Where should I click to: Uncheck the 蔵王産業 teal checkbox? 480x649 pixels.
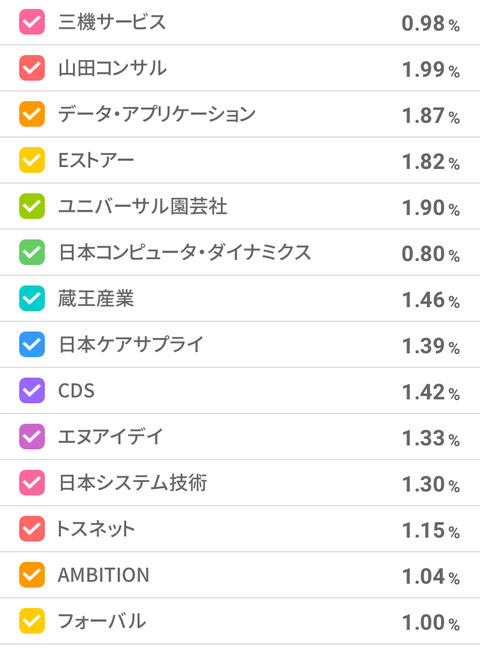pos(32,298)
